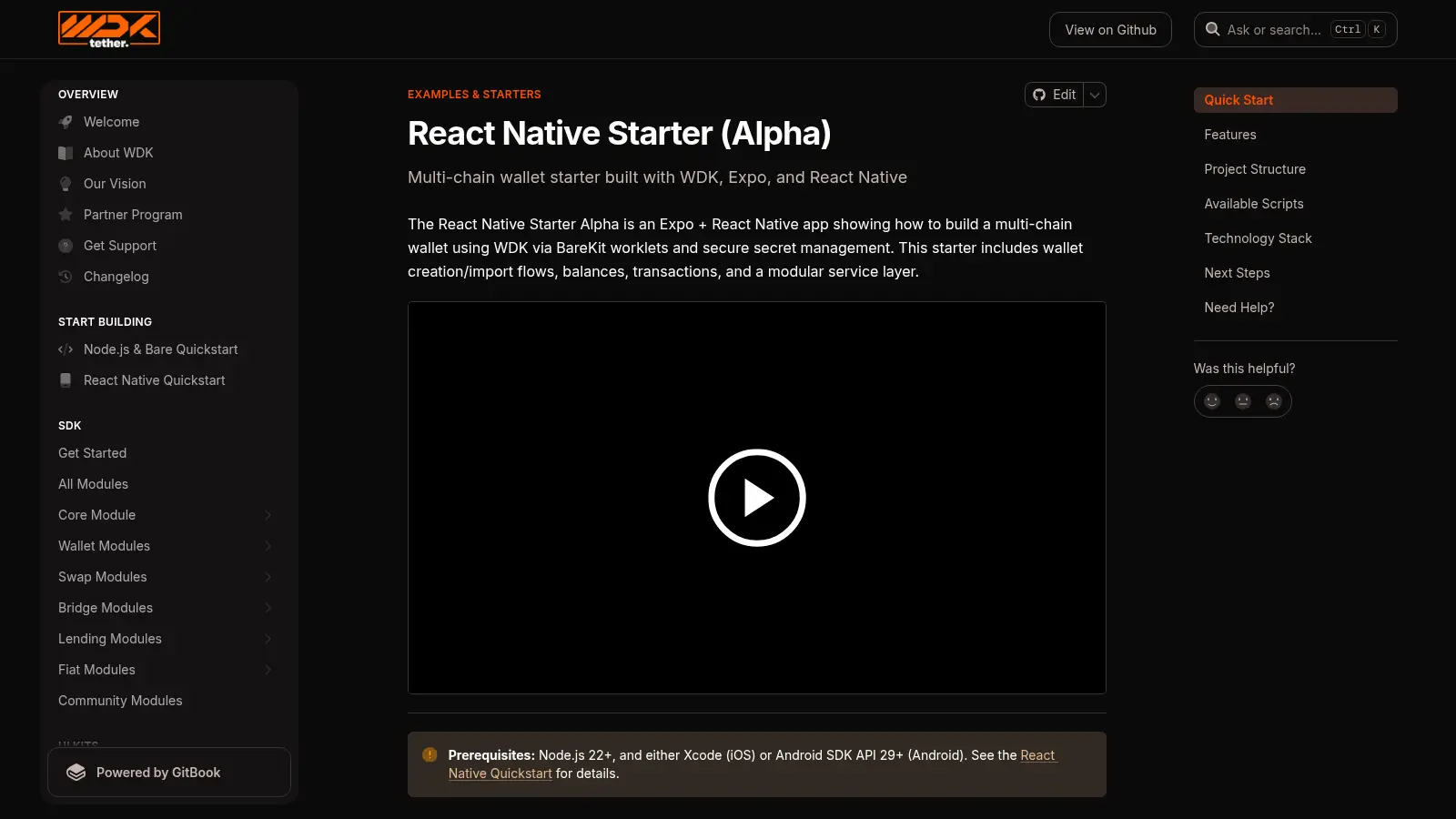Expand the Core Module section
Screen dimensions: 1456x819
click(268, 515)
